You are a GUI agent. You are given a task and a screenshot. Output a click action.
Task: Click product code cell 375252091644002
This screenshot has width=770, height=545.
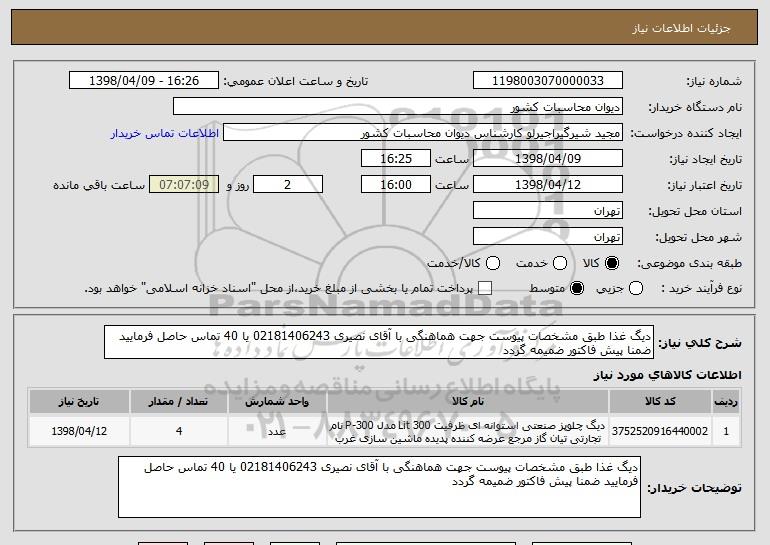[660, 431]
